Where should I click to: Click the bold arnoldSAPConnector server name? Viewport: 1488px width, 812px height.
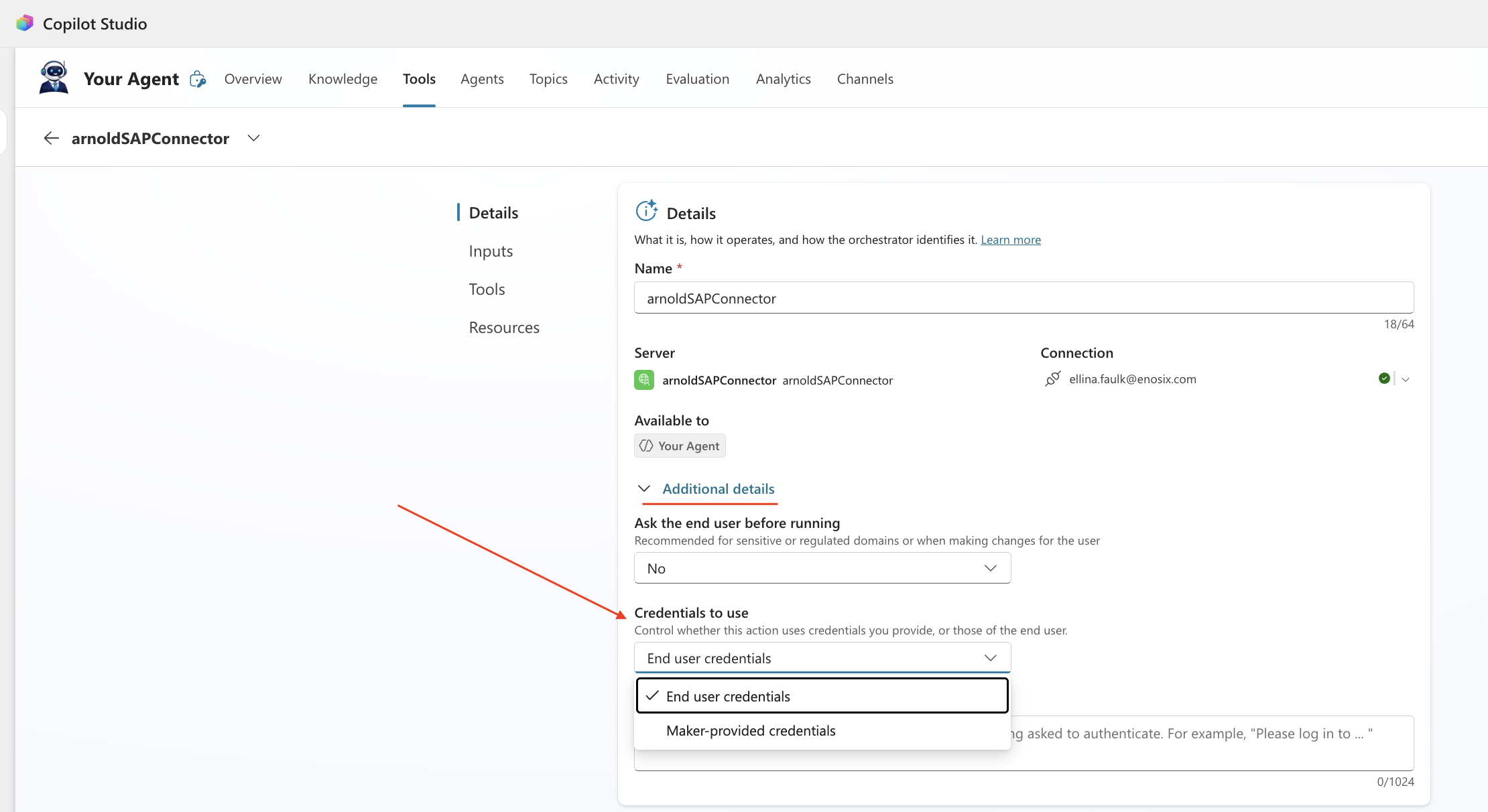[719, 381]
